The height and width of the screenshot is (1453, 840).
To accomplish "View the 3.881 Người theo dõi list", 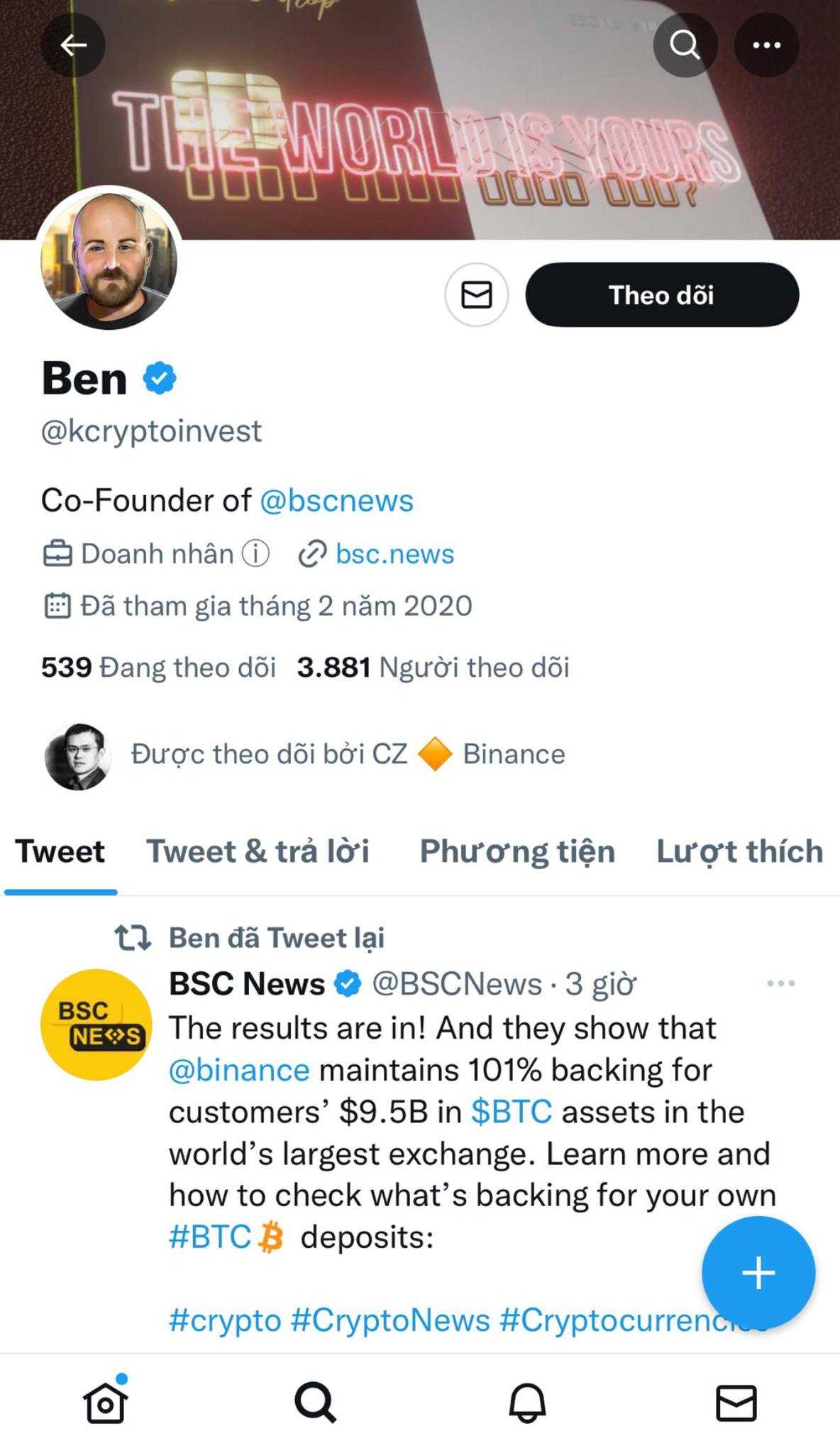I will click(433, 667).
